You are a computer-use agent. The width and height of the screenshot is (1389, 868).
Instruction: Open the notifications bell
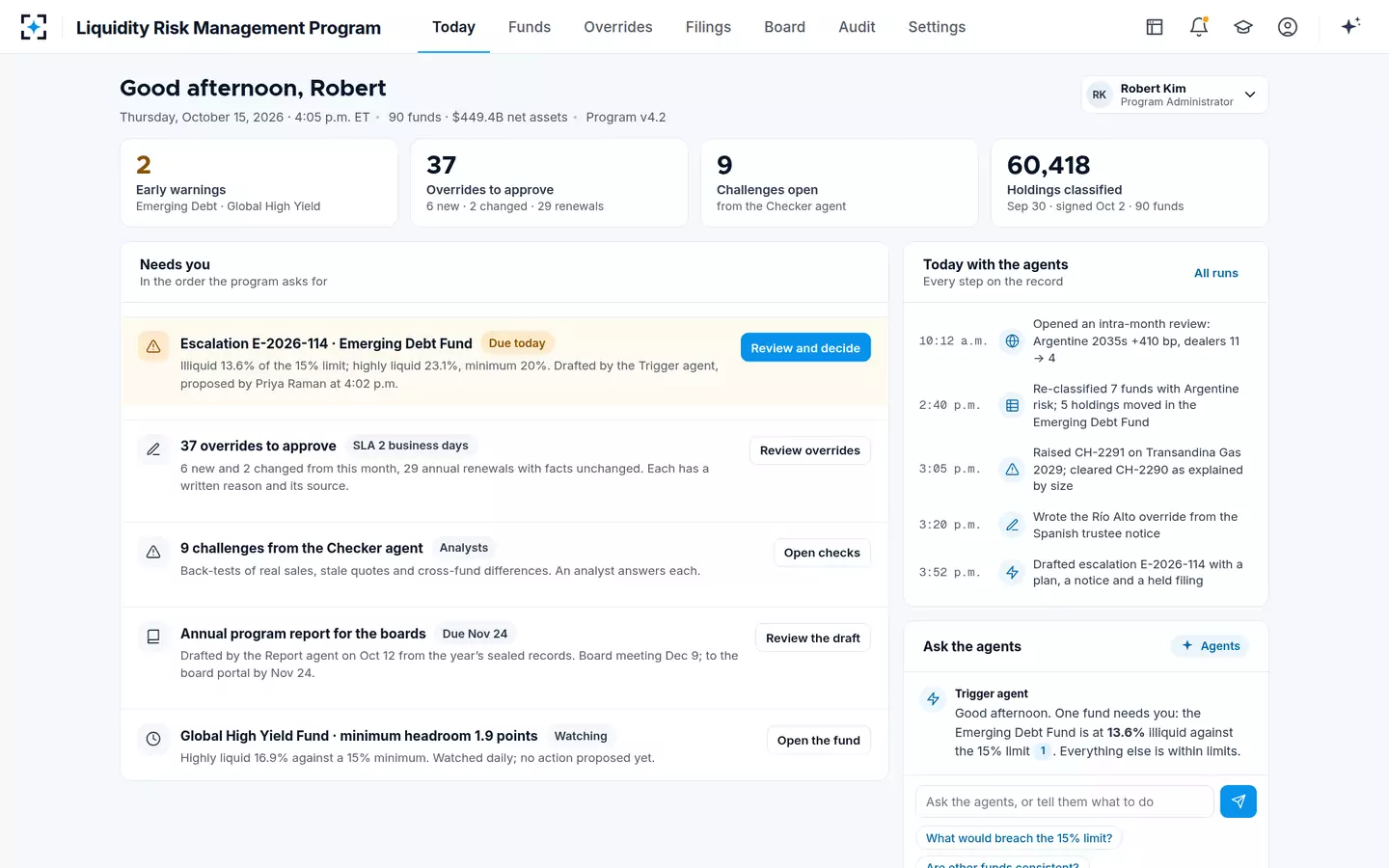pos(1199,27)
